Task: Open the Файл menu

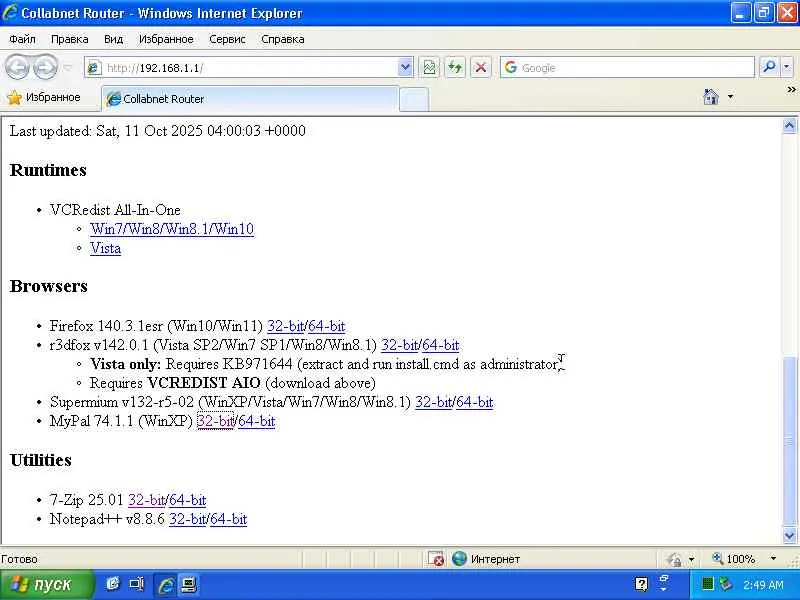Action: [x=22, y=39]
